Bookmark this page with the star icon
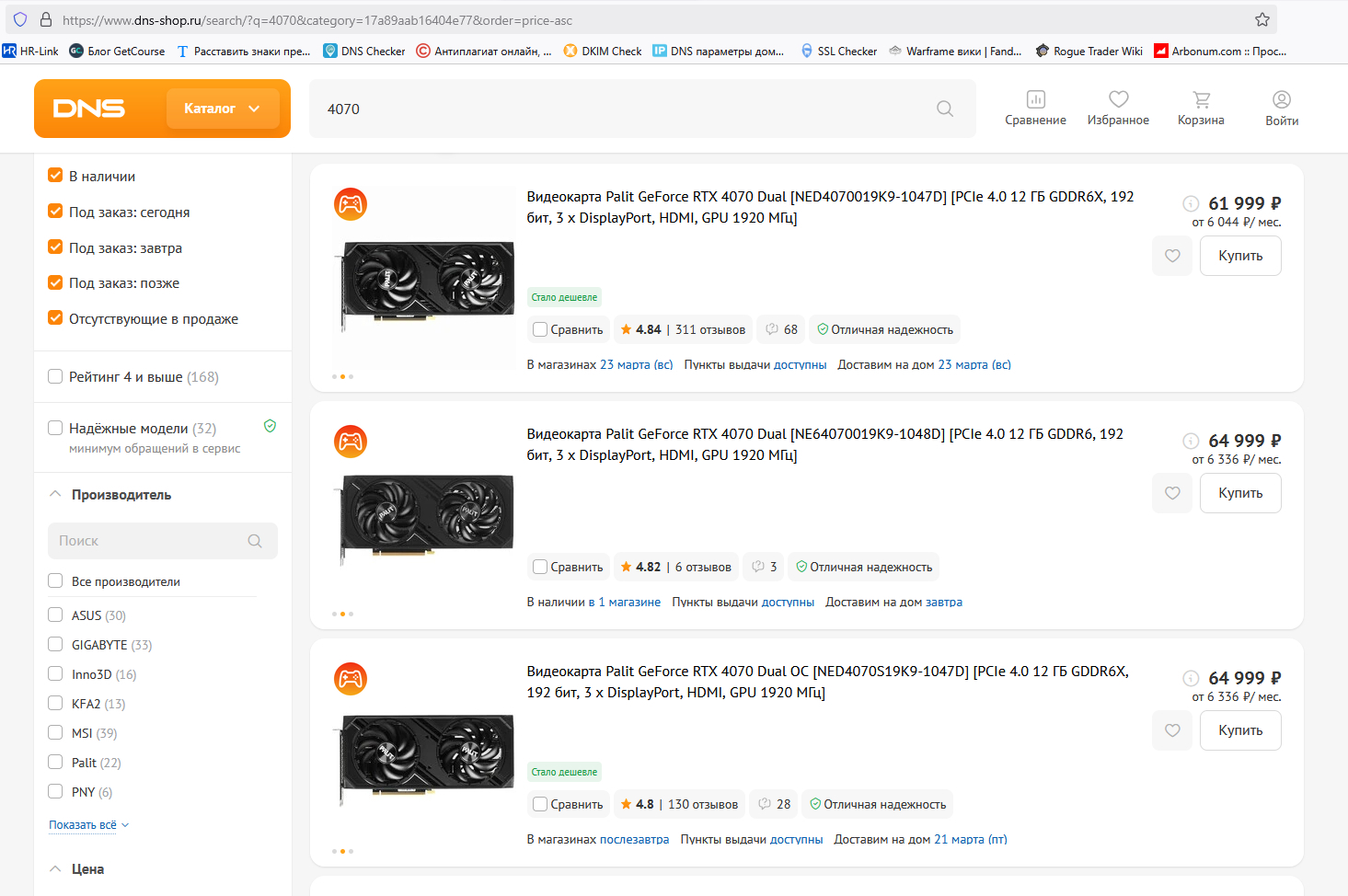Image resolution: width=1348 pixels, height=896 pixels. pos(1262,19)
